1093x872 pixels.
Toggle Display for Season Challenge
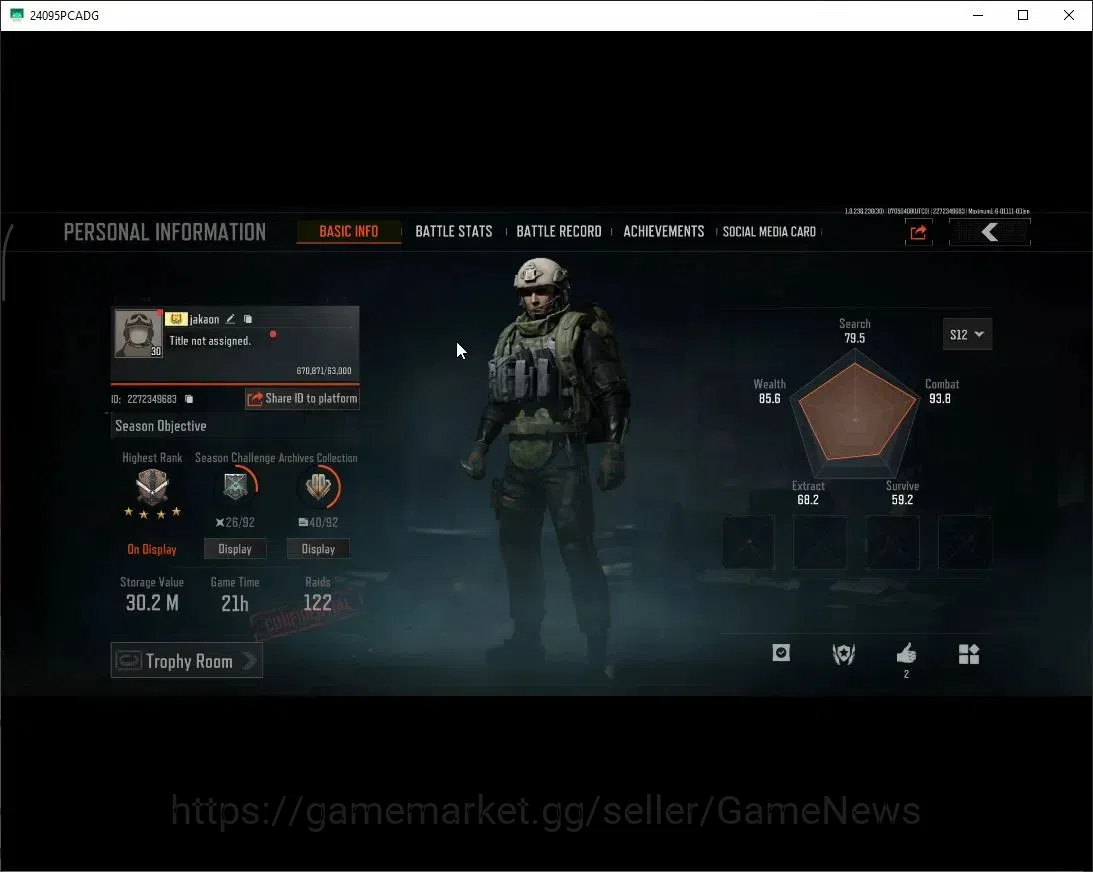pyautogui.click(x=235, y=549)
